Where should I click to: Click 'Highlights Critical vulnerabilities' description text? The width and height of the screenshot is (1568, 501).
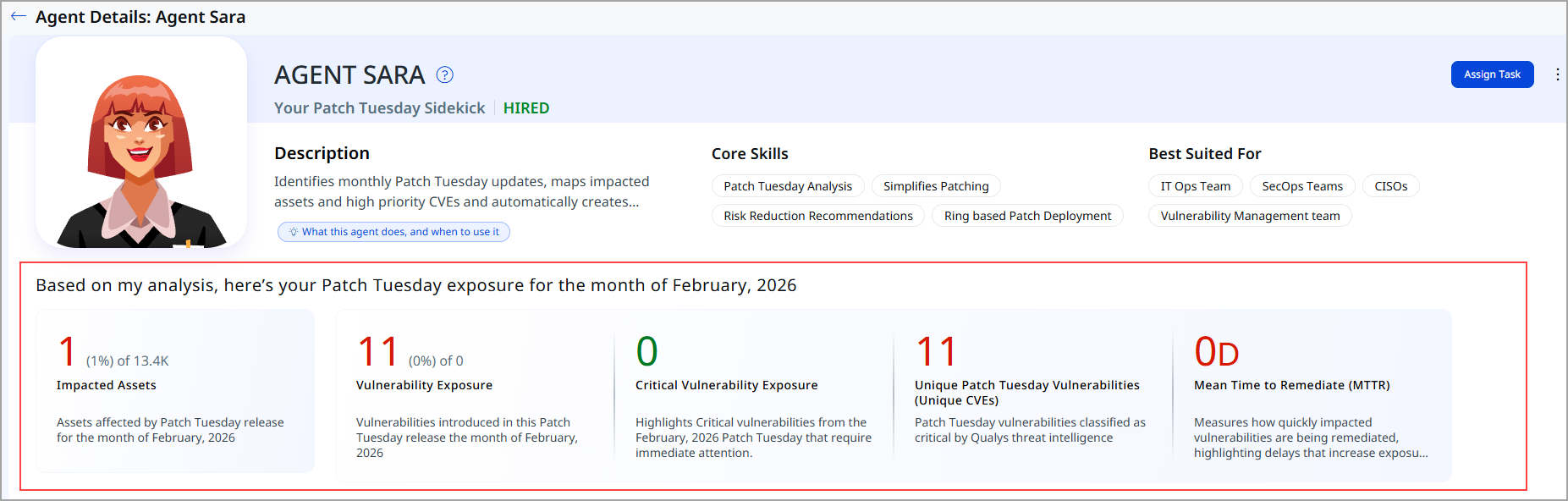click(x=753, y=438)
